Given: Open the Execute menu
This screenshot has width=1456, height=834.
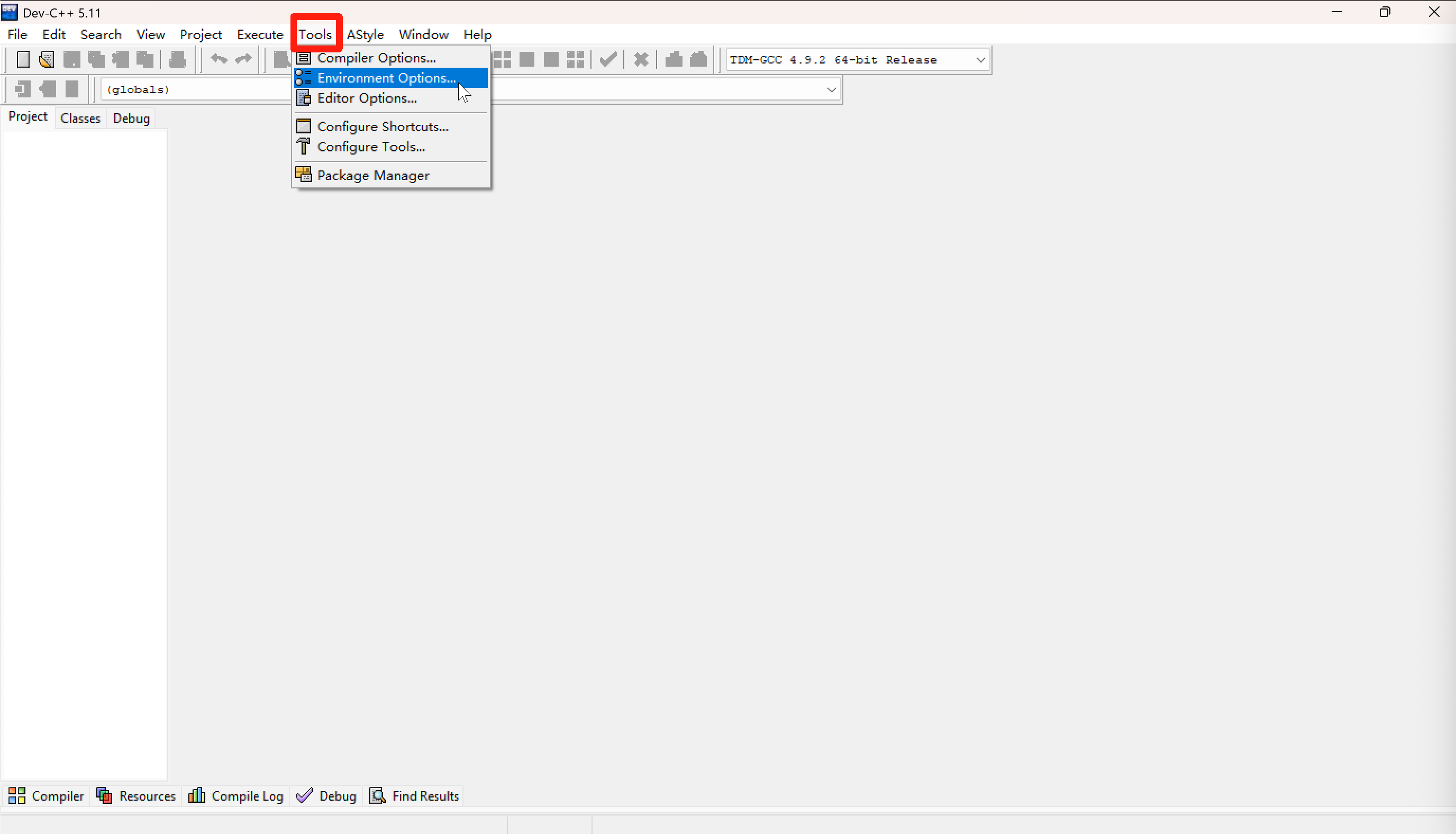Looking at the screenshot, I should tap(260, 34).
